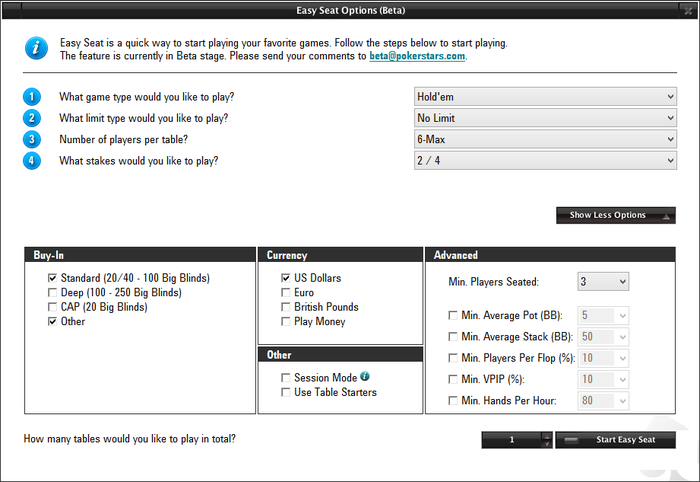
Task: Open the Min. Average Stack value dropdown
Action: pos(603,337)
